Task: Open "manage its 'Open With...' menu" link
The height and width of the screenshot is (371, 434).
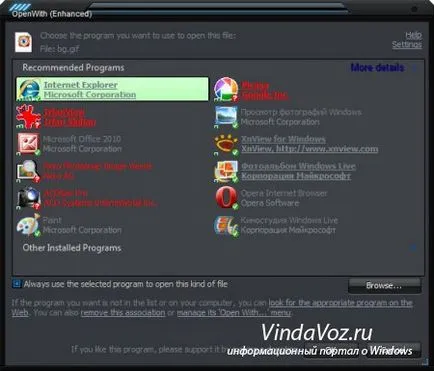Action: coord(234,313)
